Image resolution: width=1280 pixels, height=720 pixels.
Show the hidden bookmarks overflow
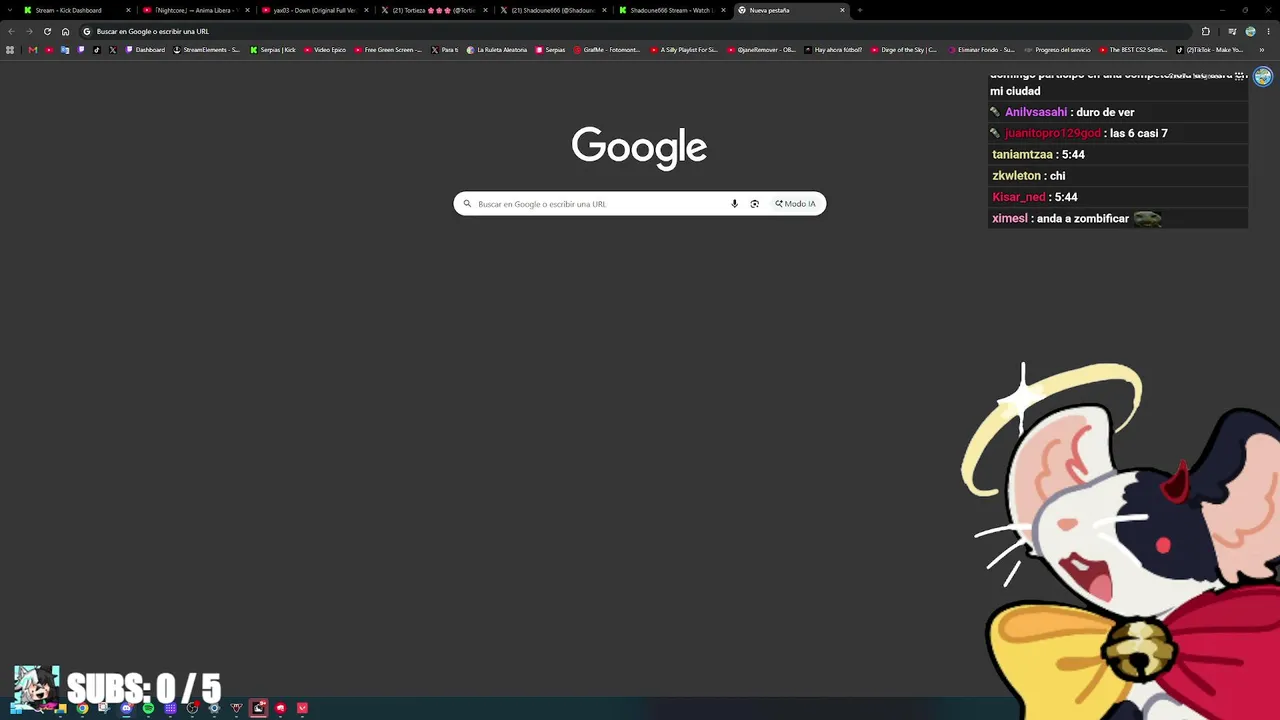pos(1262,50)
